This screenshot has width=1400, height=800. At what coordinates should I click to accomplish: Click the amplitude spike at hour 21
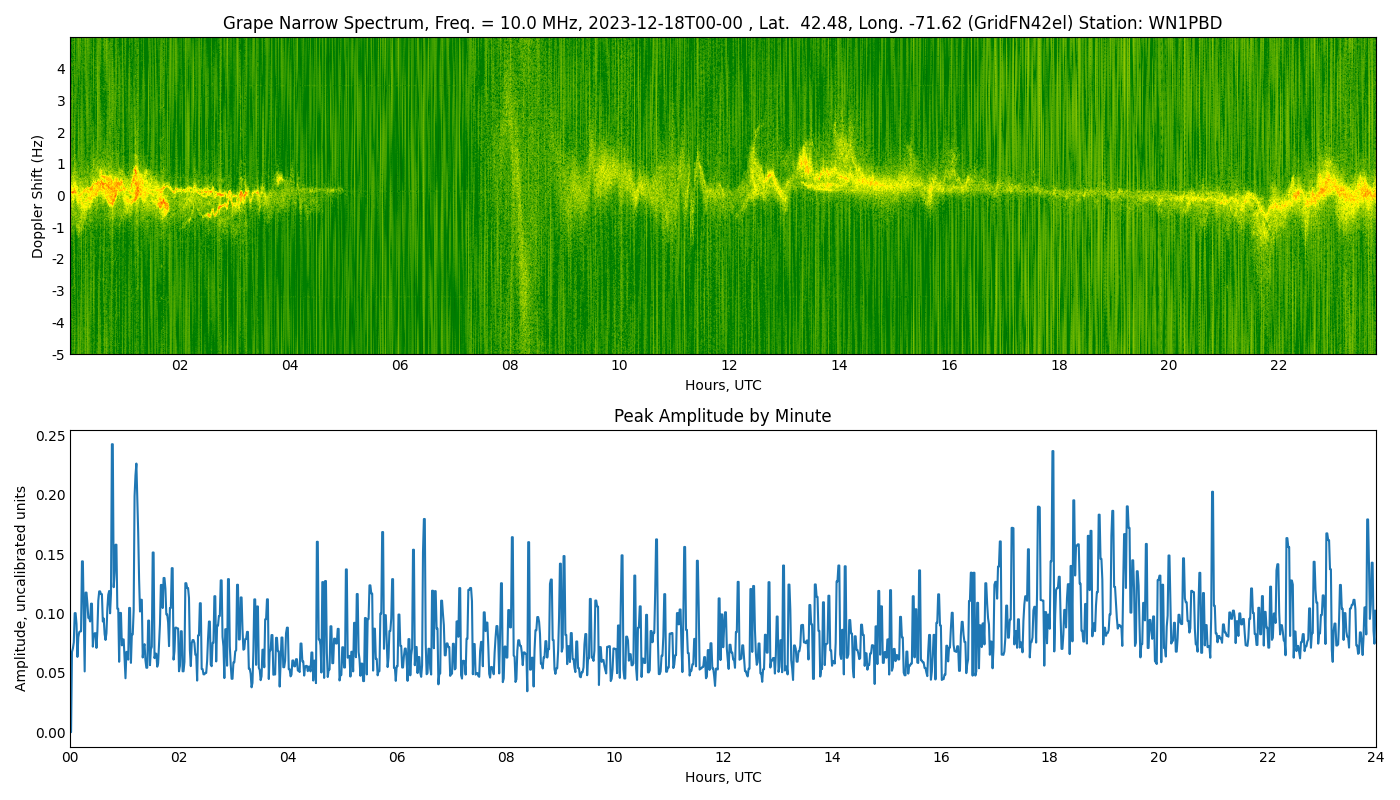(1212, 493)
